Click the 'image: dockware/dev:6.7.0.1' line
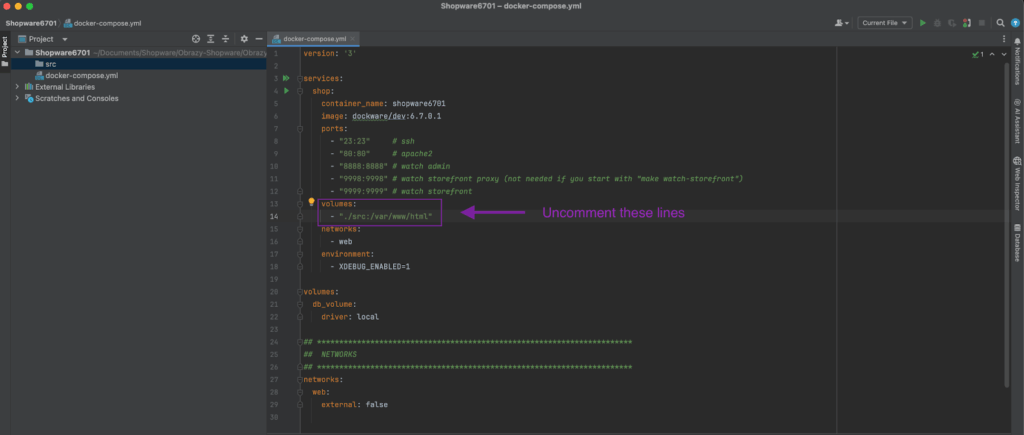The image size is (1024, 435). pos(381,116)
